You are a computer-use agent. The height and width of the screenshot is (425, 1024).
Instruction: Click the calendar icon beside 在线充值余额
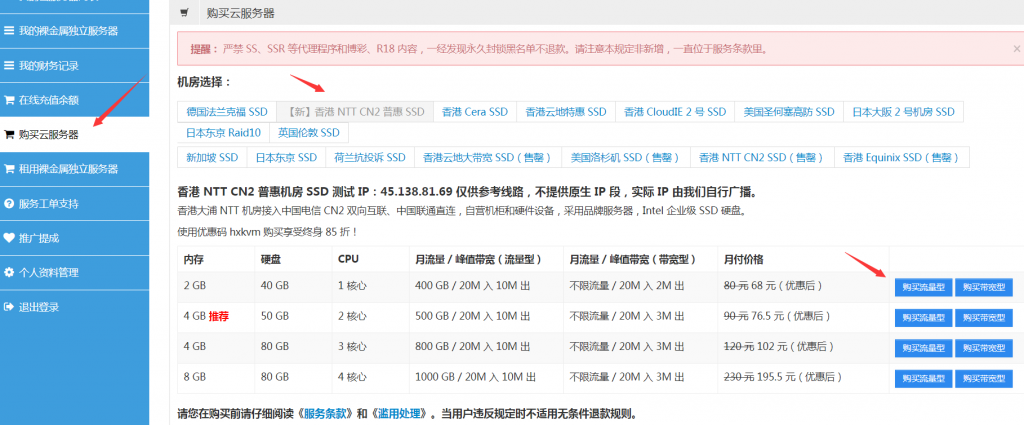tap(10, 100)
